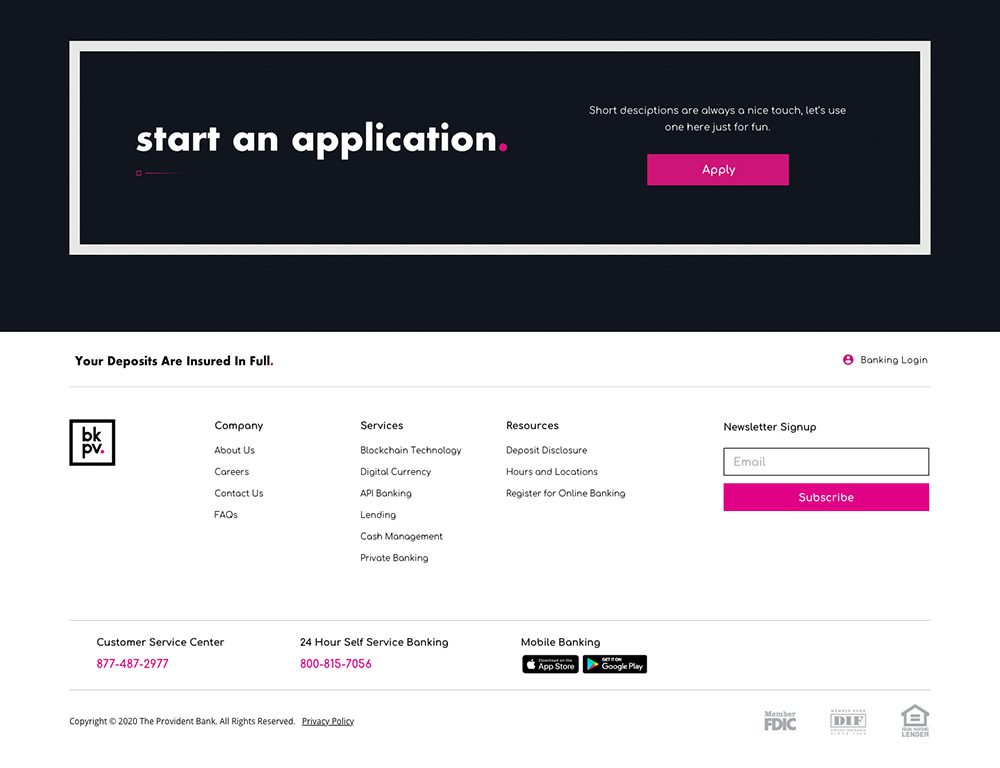This screenshot has width=1000, height=768.
Task: Click the bkpv logo in footer
Action: tap(92, 442)
